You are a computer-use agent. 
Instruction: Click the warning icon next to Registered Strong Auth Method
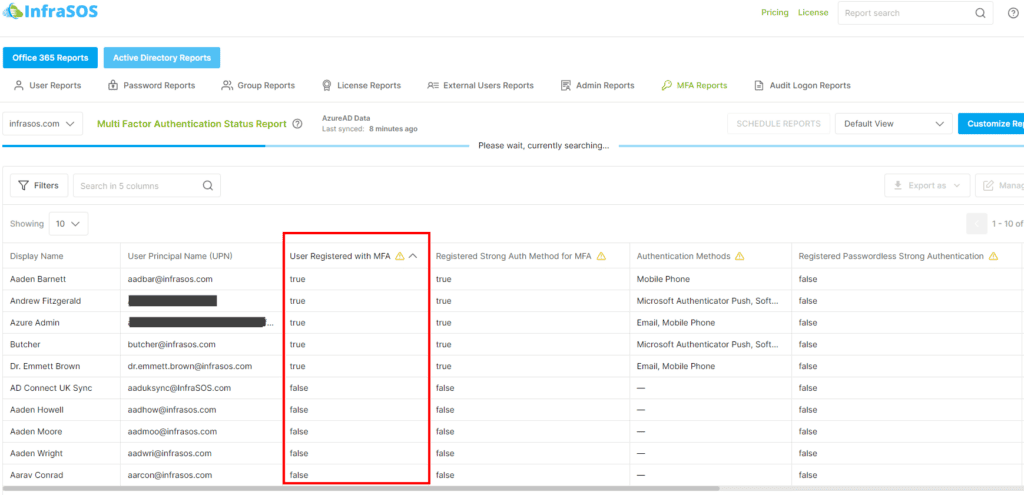601,257
